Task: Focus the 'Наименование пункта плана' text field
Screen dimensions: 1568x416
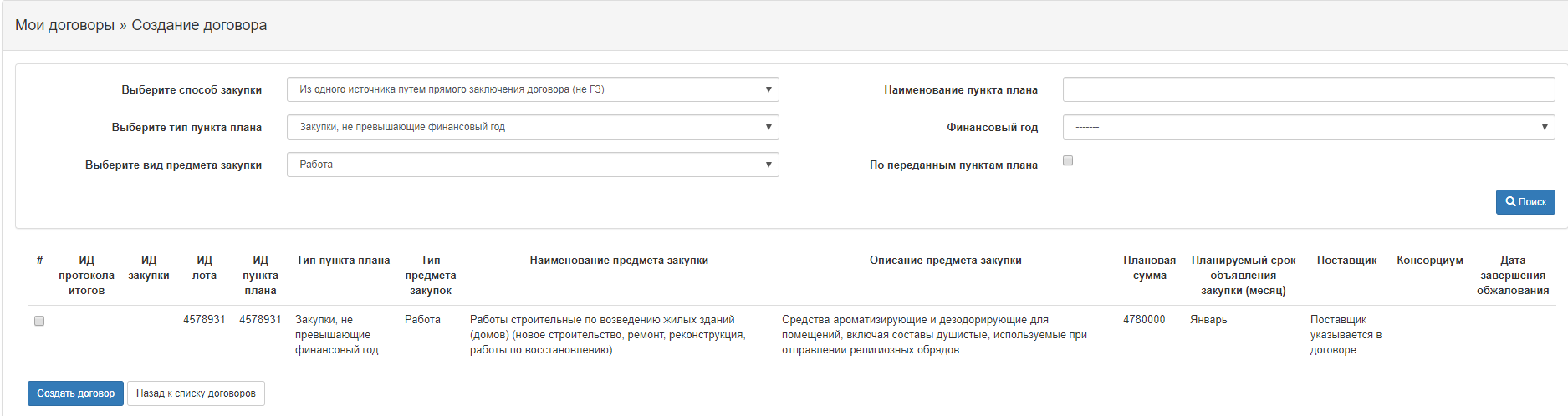Action: pyautogui.click(x=1308, y=89)
